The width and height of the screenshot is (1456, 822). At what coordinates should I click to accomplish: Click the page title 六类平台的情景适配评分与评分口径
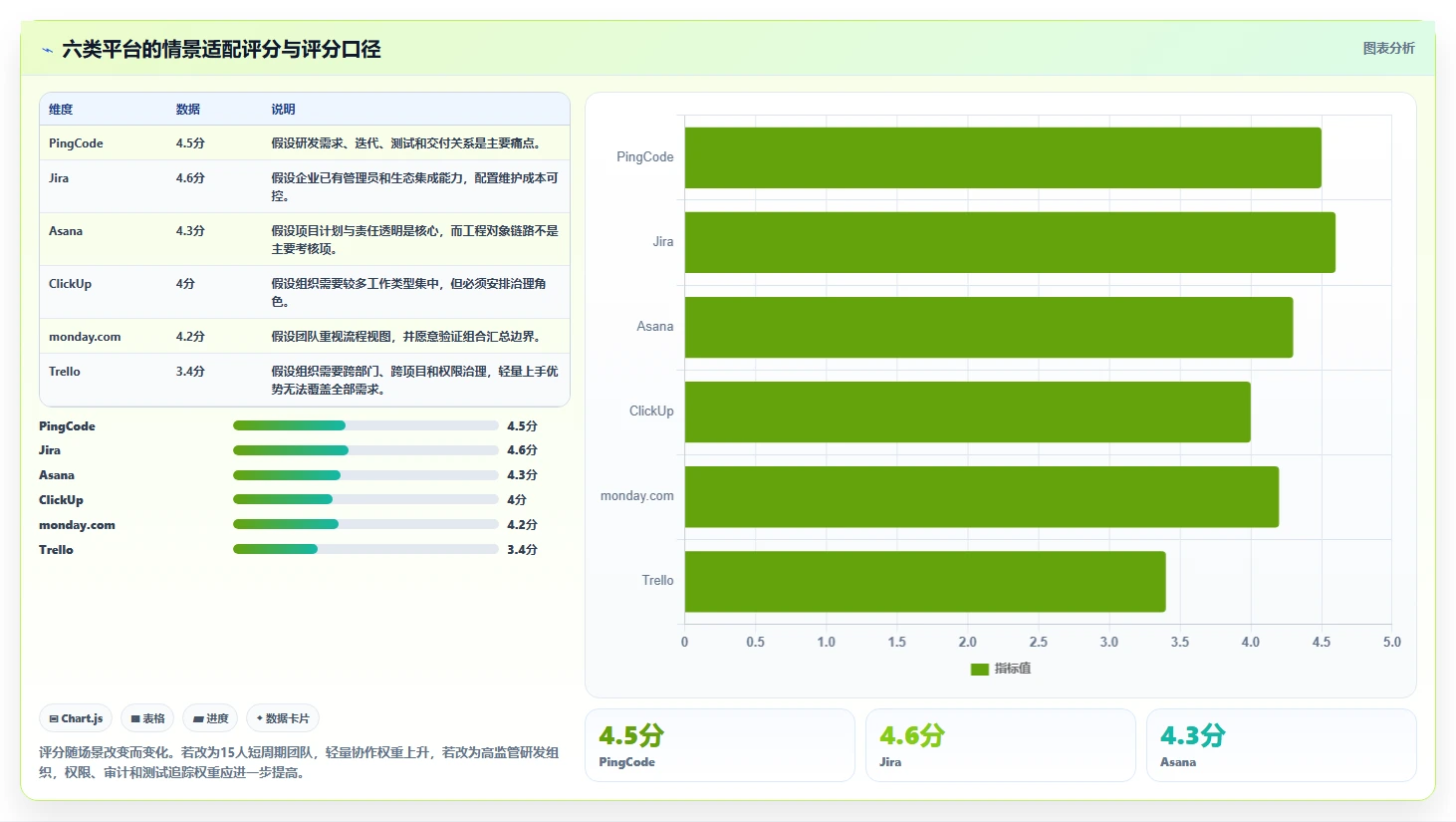[x=221, y=49]
